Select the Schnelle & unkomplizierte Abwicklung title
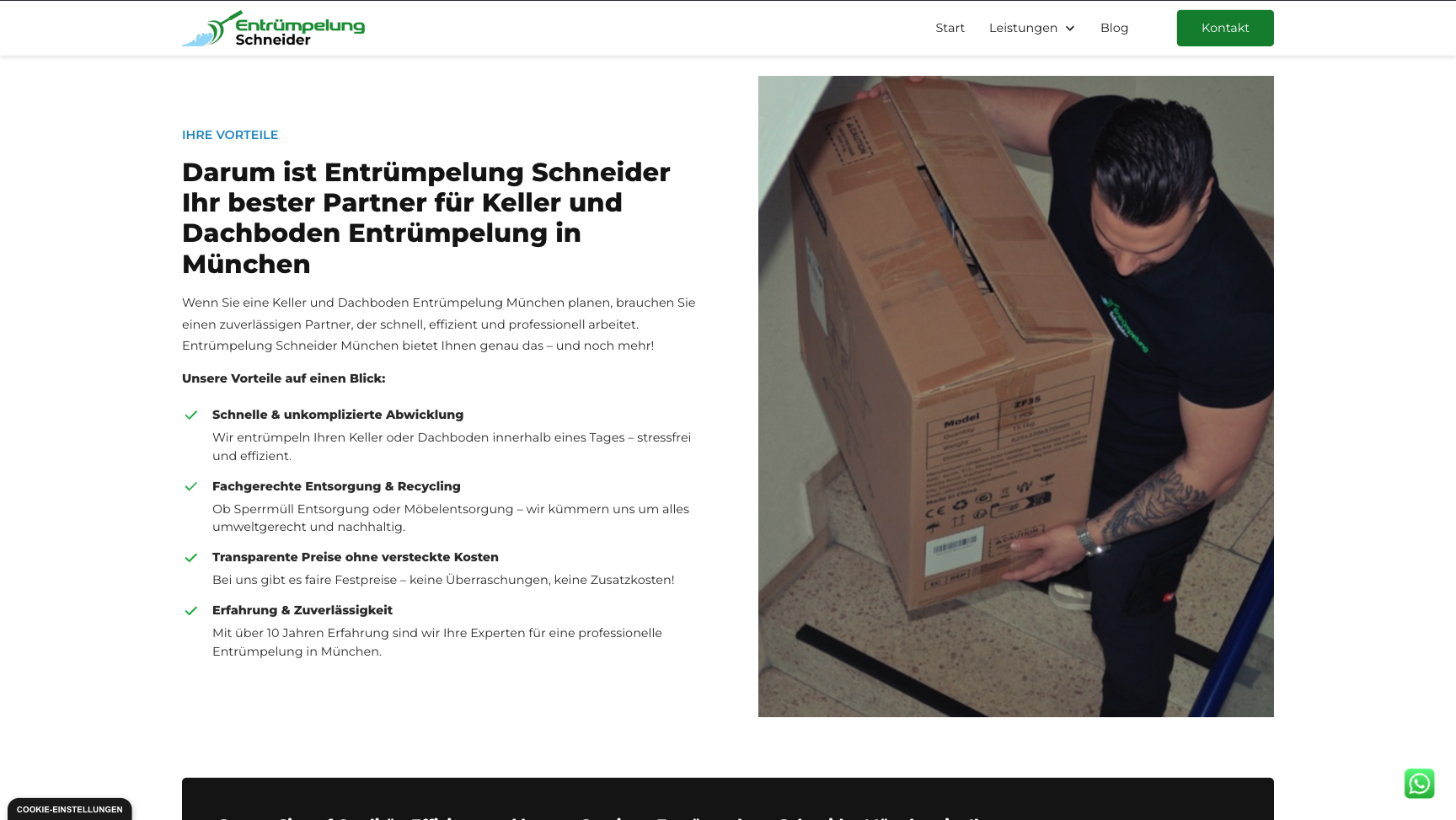 click(x=338, y=415)
